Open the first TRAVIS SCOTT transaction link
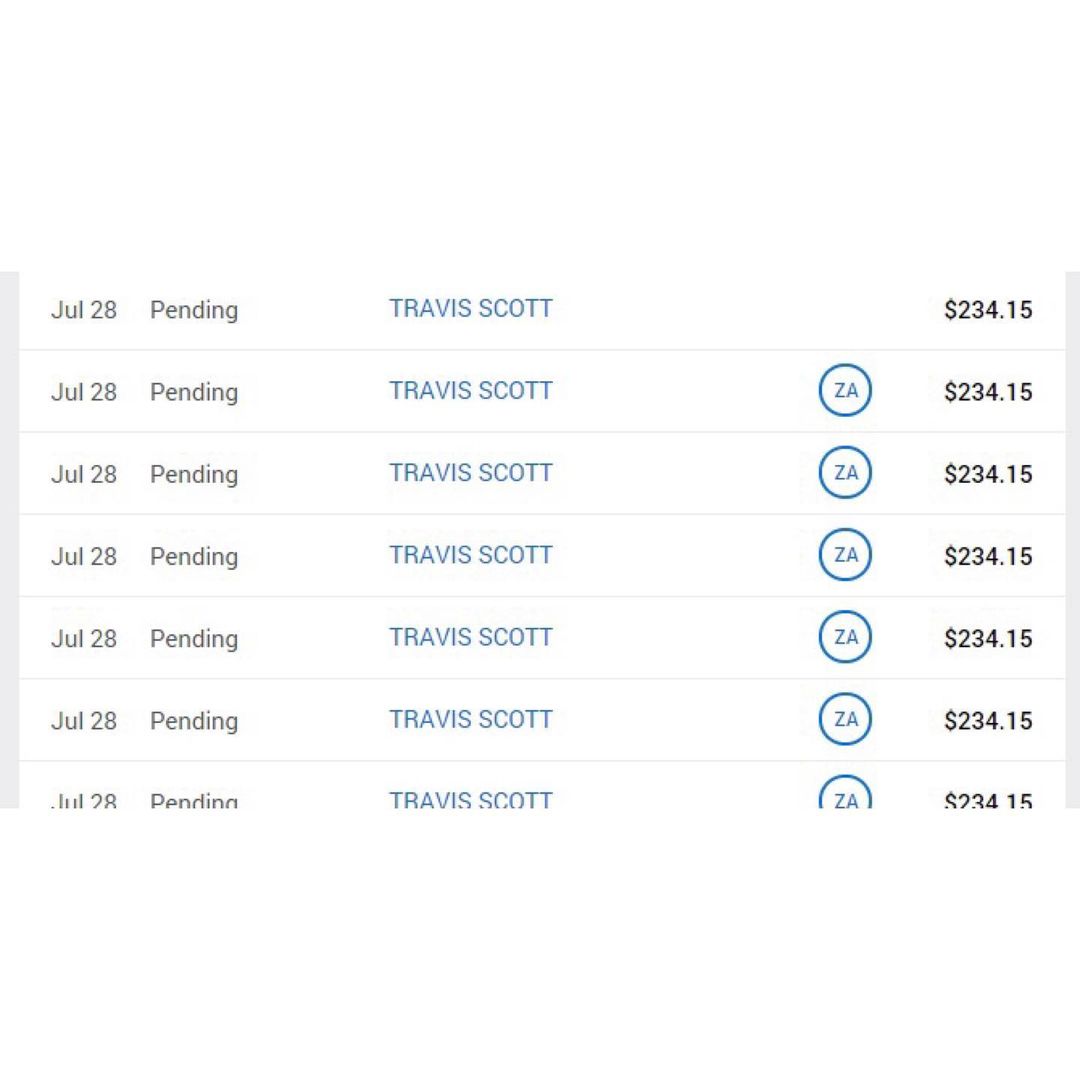 tap(470, 309)
